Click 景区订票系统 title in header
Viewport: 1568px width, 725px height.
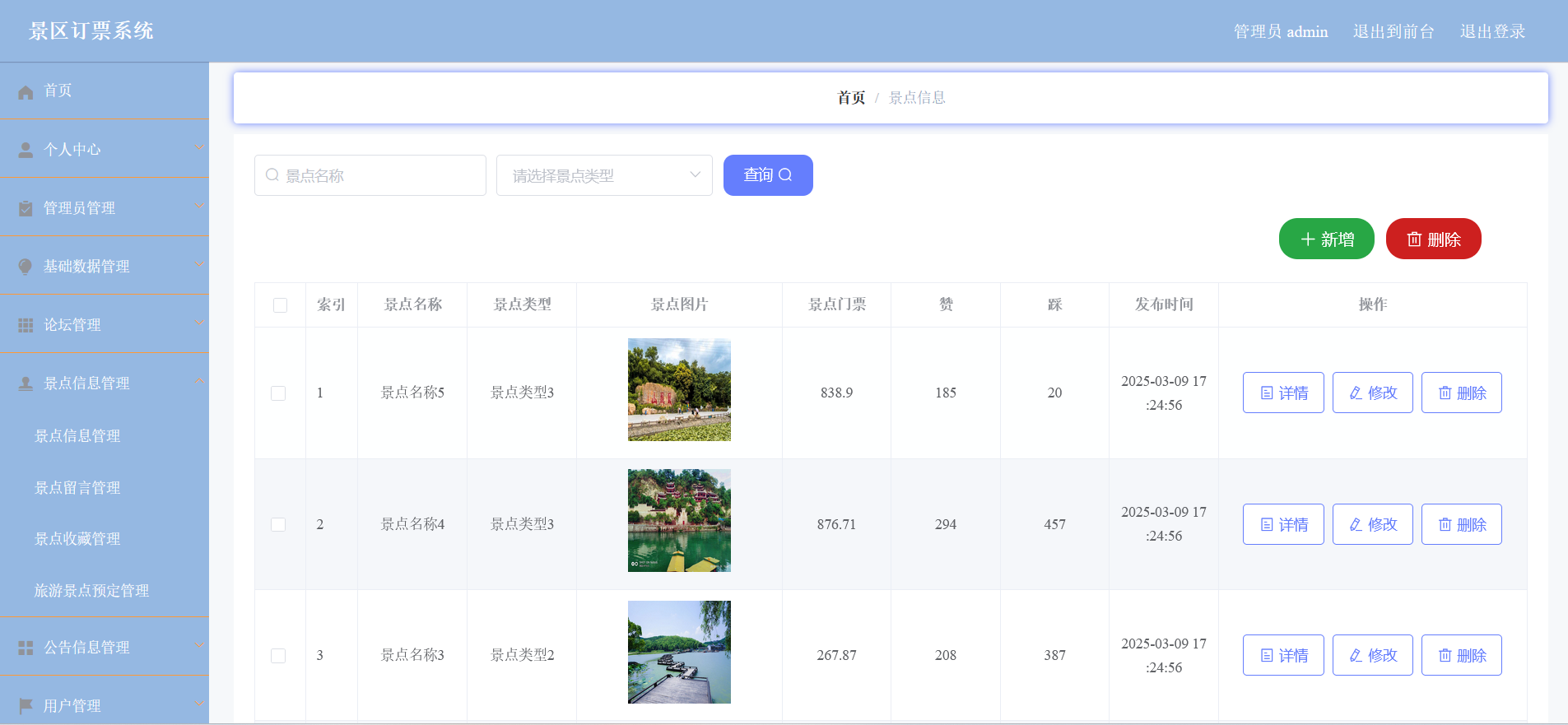coord(91,31)
